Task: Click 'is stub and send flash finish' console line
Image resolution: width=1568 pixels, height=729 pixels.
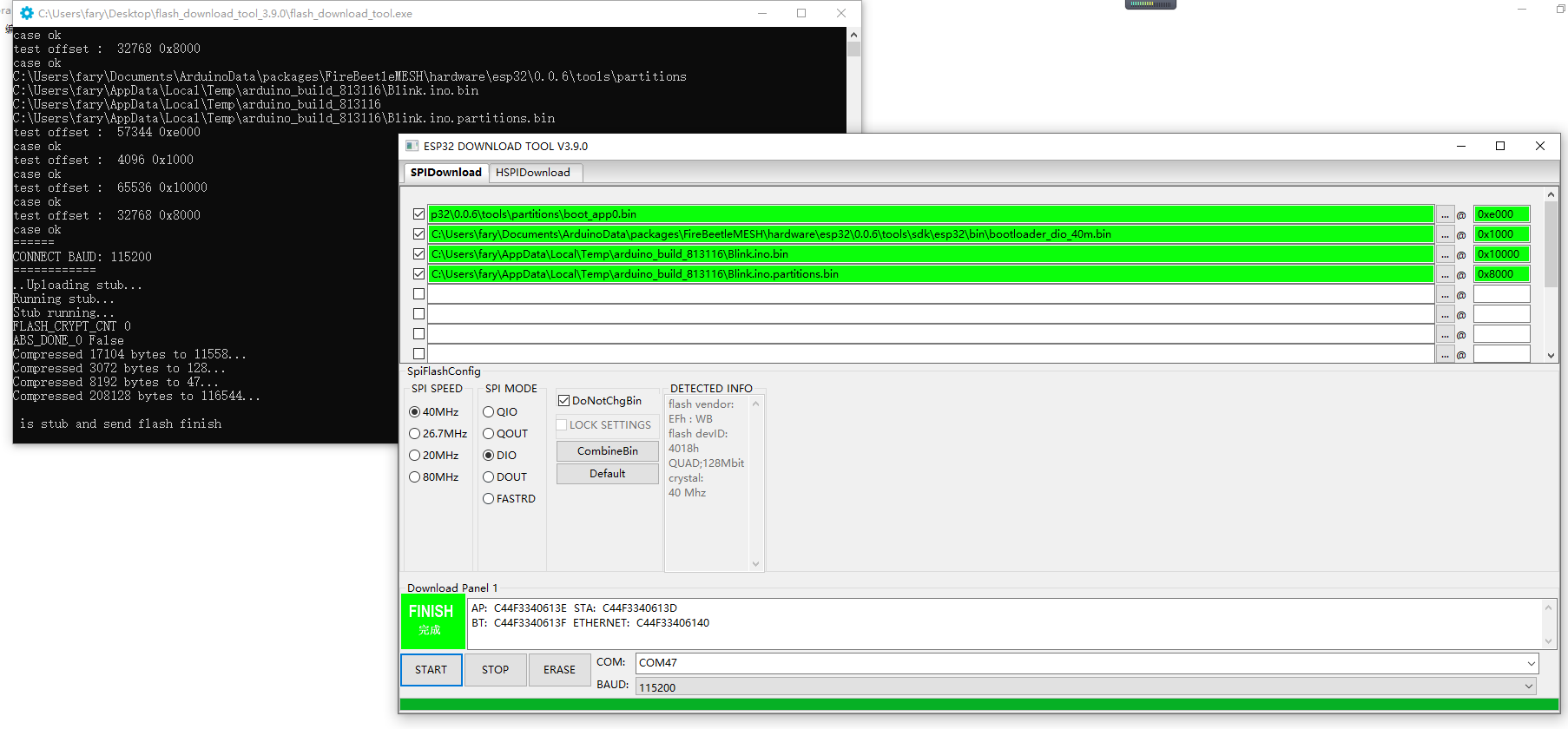Action: click(121, 424)
